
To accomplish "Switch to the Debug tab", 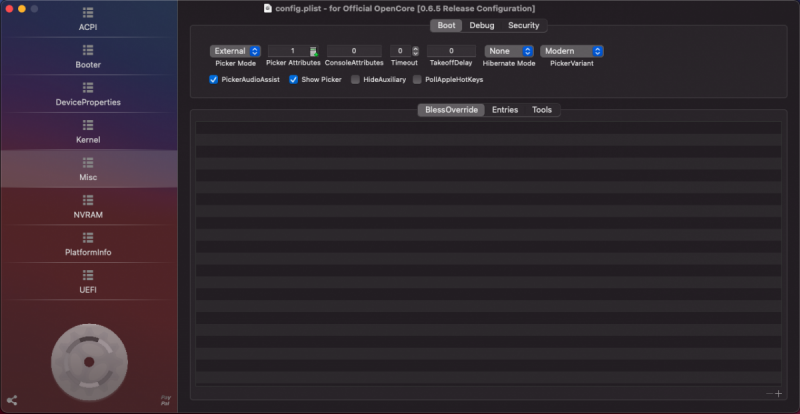I will (x=482, y=26).
